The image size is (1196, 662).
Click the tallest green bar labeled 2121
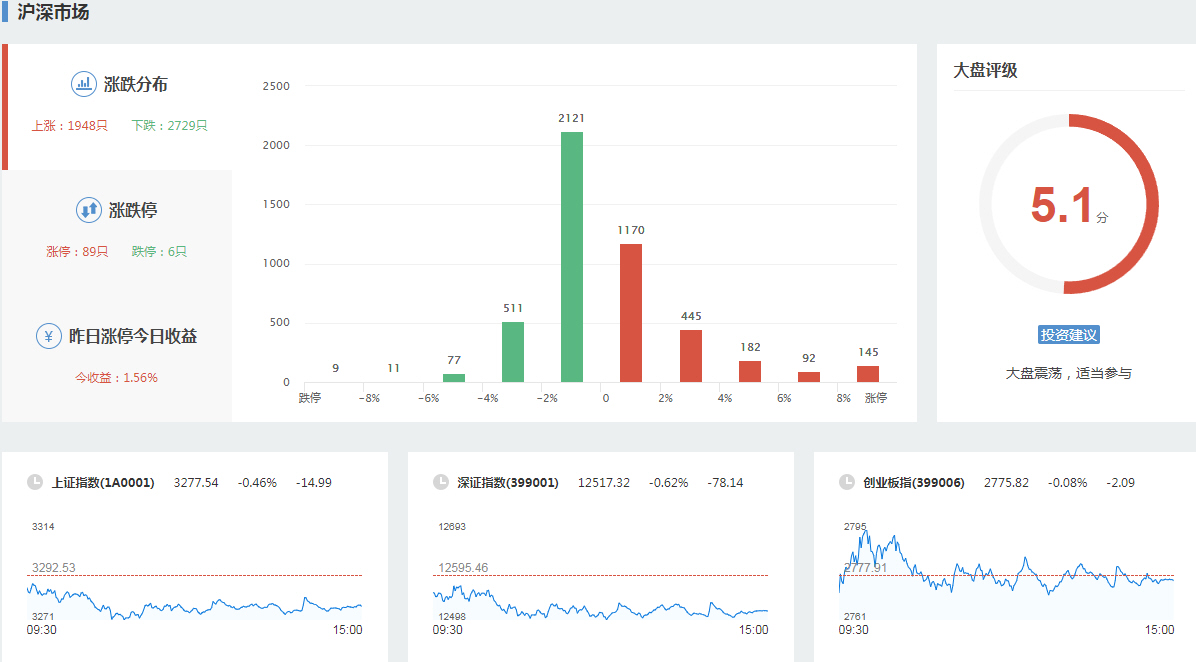572,257
